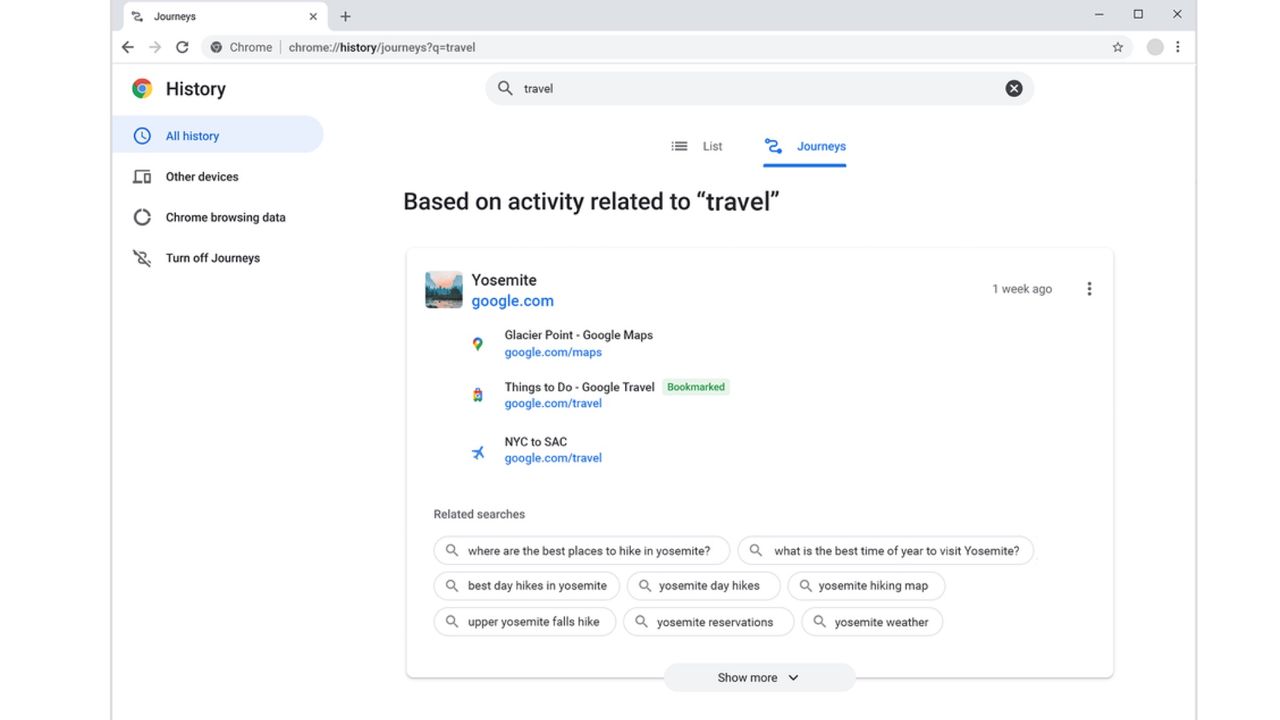Switch to the List tab
The height and width of the screenshot is (720, 1280).
tap(697, 146)
